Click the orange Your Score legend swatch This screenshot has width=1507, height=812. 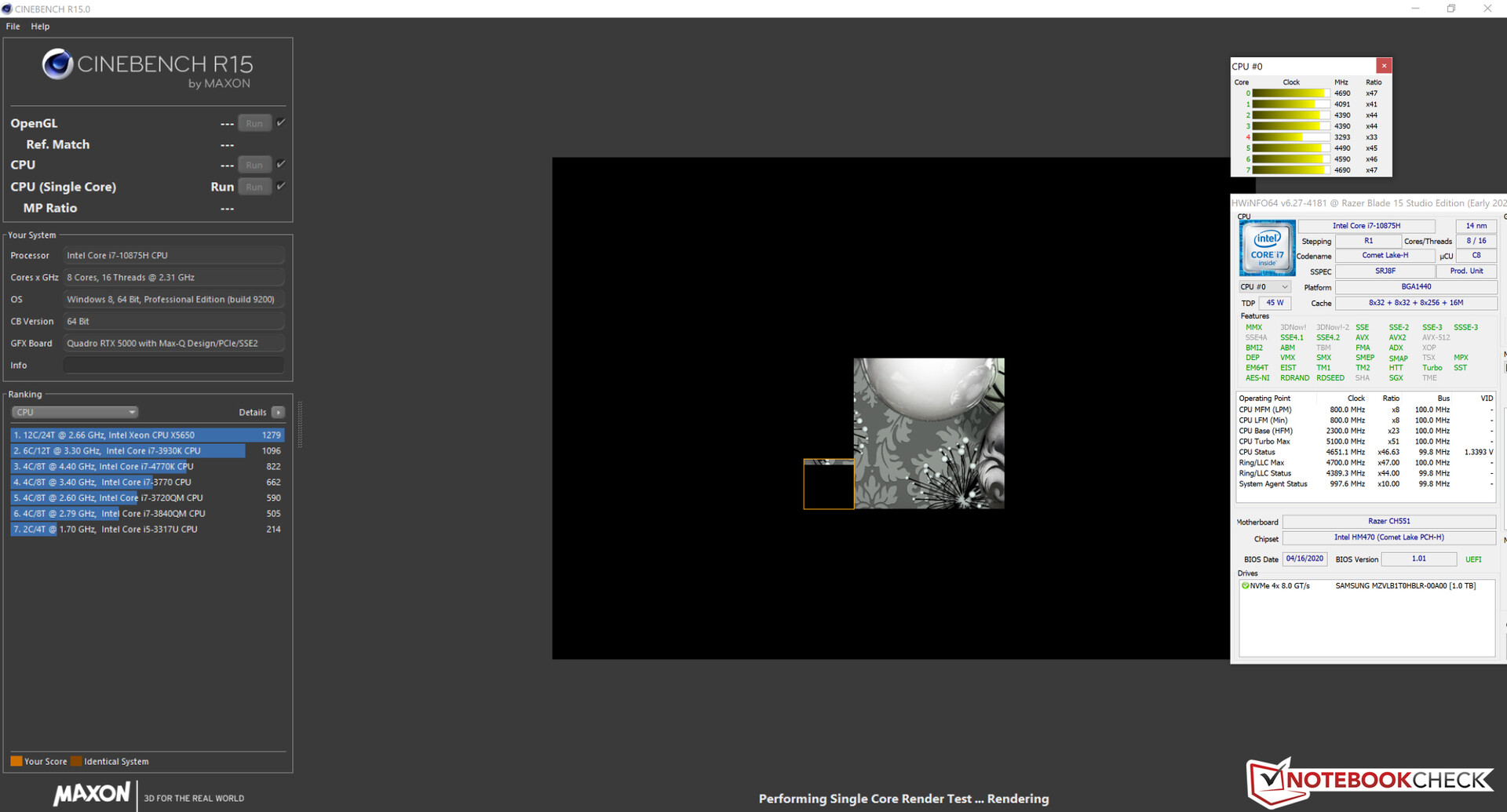[16, 761]
